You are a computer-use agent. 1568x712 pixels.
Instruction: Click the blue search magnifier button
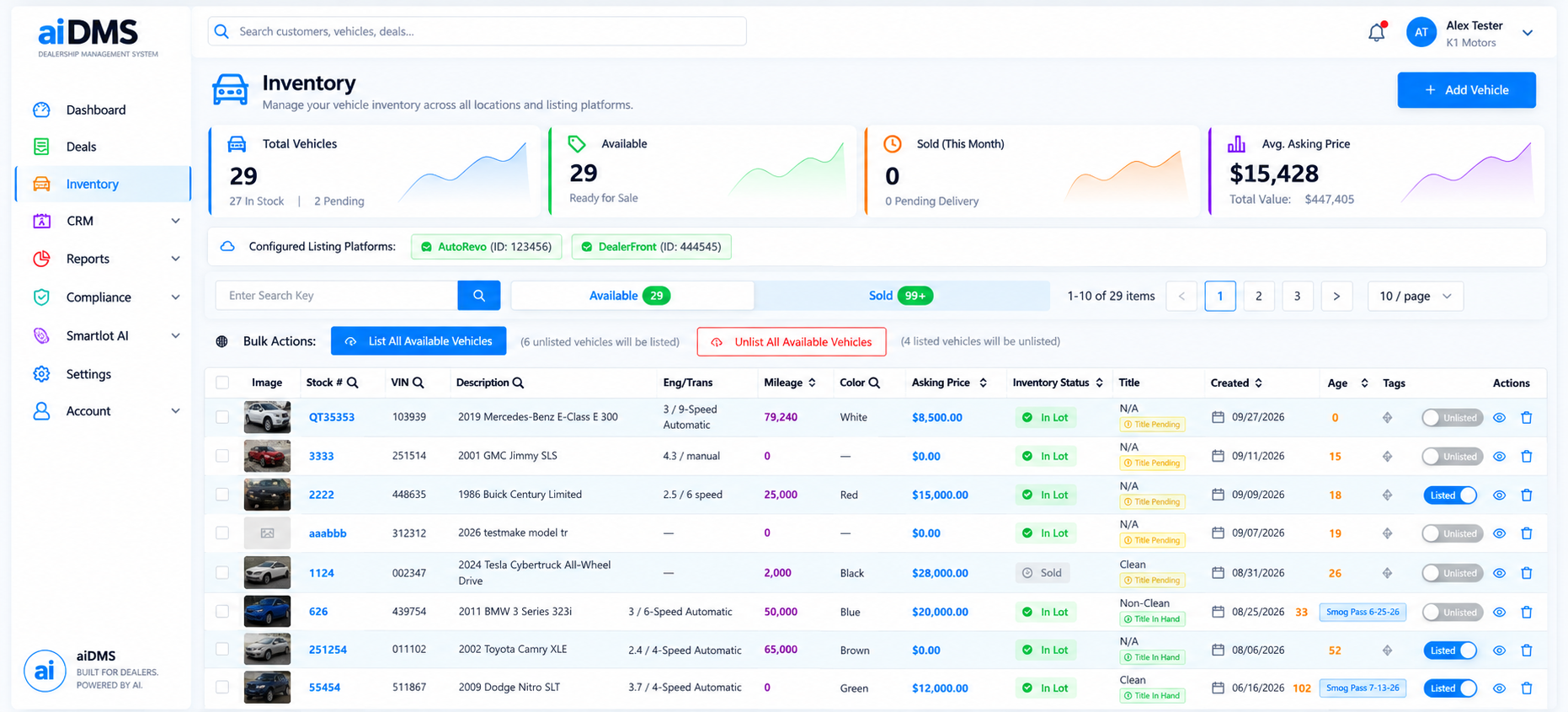coord(479,296)
